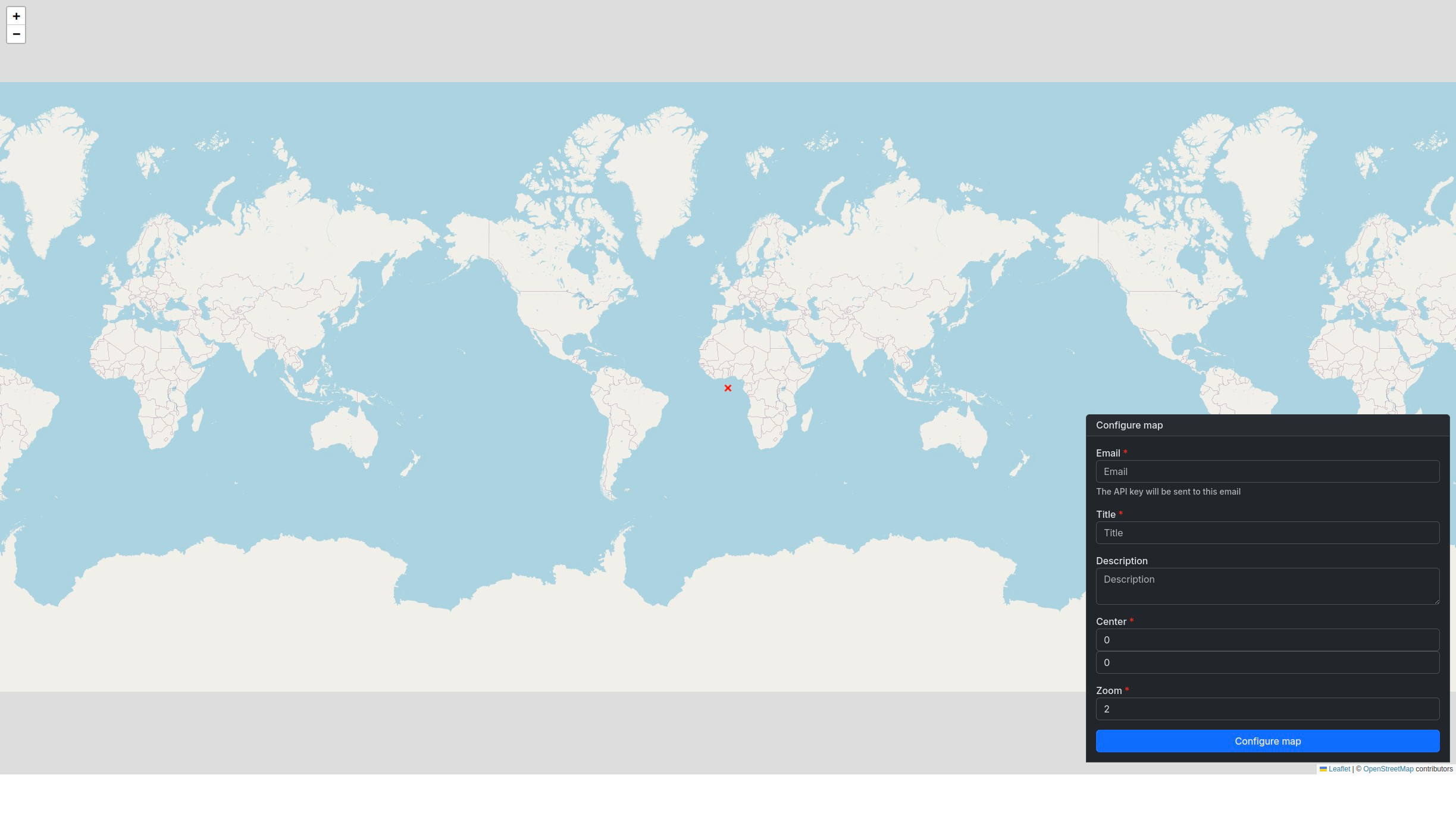Click the Leaflet flag icon
This screenshot has width=1456, height=819.
(x=1323, y=769)
